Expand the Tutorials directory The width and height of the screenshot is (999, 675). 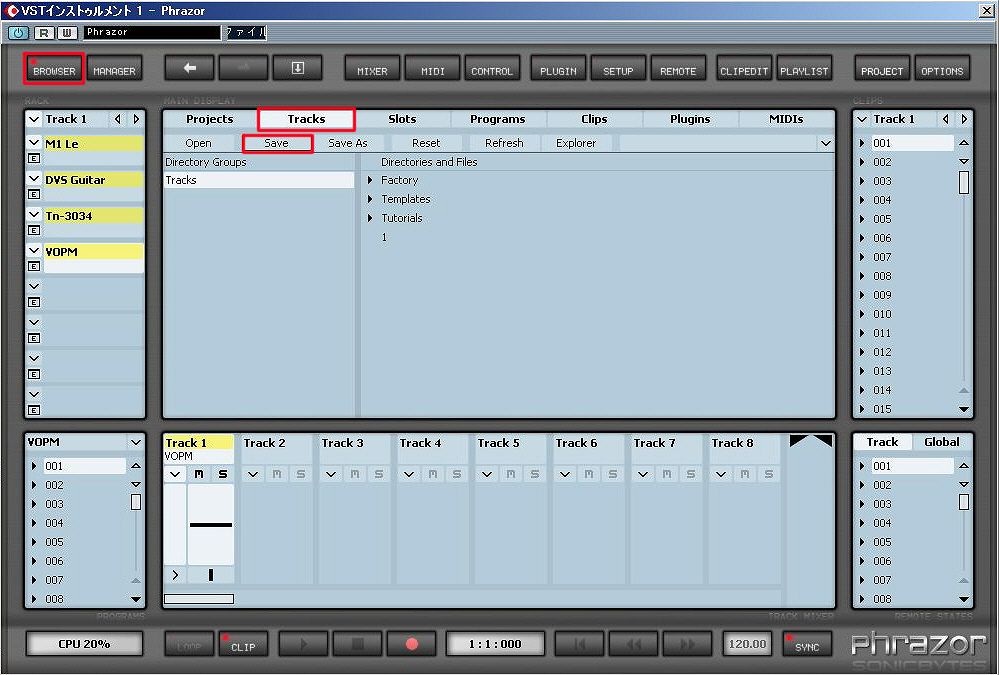(x=370, y=218)
